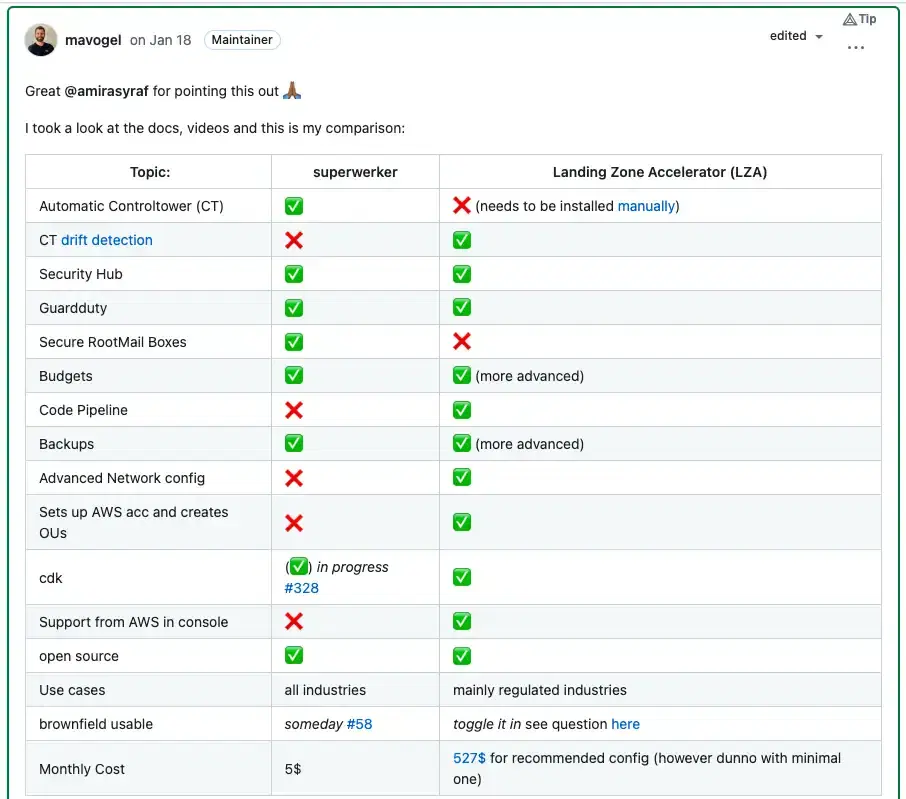
Task: Select the 'brownfield usable' row label
Action: coord(96,724)
